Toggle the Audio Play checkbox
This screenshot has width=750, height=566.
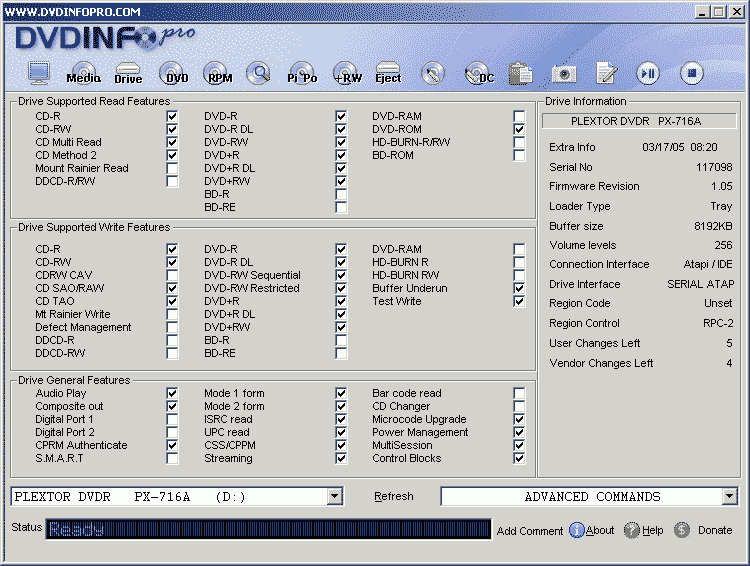[x=172, y=393]
